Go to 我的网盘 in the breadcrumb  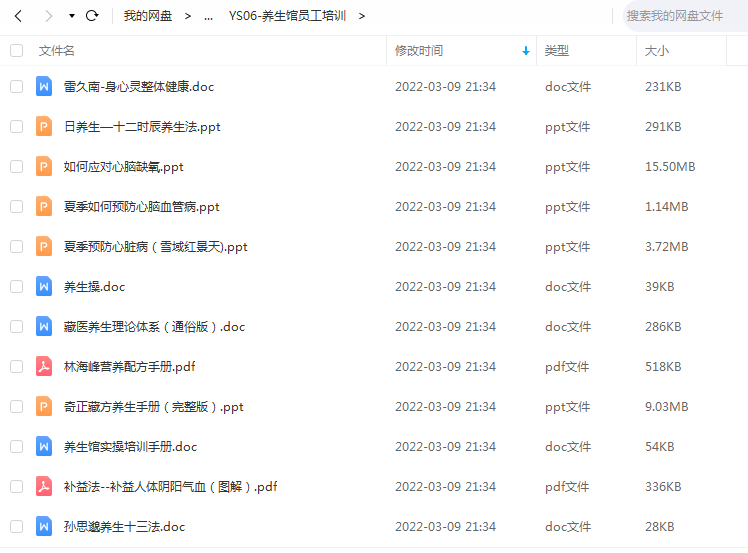[x=147, y=16]
